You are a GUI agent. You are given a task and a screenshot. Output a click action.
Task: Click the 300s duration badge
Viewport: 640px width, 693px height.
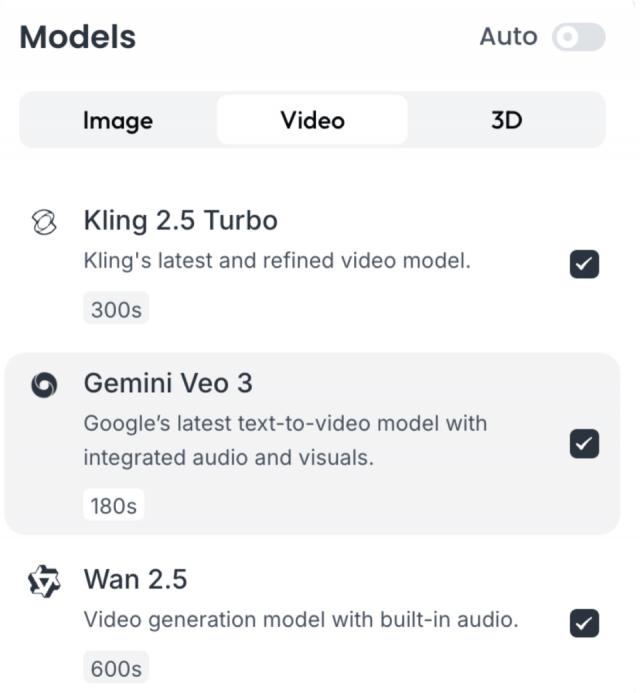click(115, 310)
